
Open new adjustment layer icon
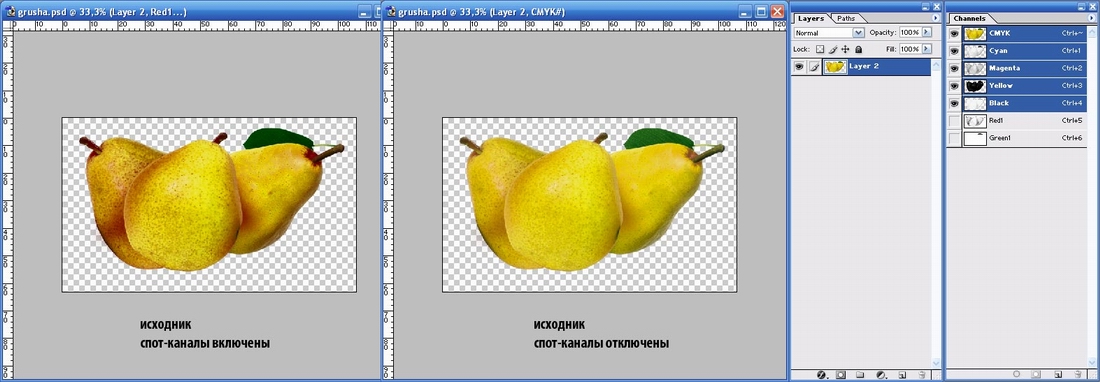(x=882, y=375)
